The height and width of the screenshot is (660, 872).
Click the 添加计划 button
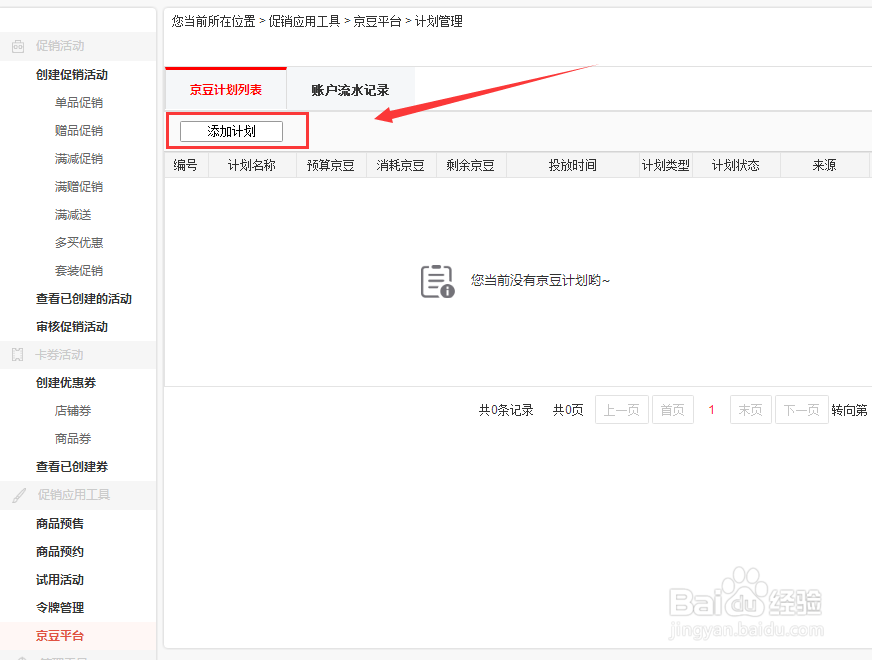(231, 131)
